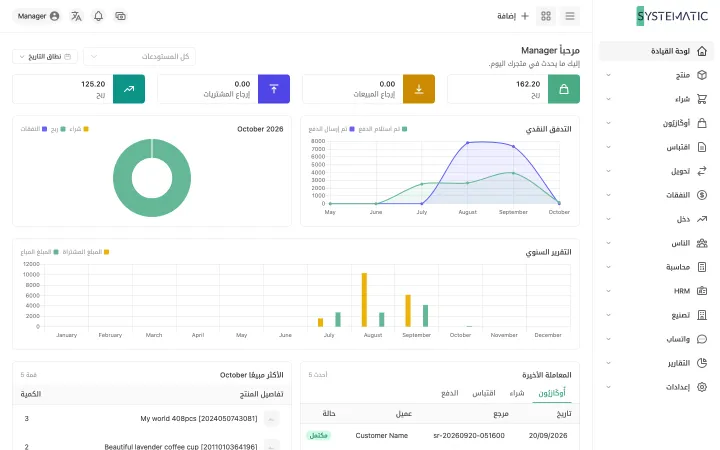Click the orange sales return download icon
This screenshot has height=450, width=720.
pos(419,89)
